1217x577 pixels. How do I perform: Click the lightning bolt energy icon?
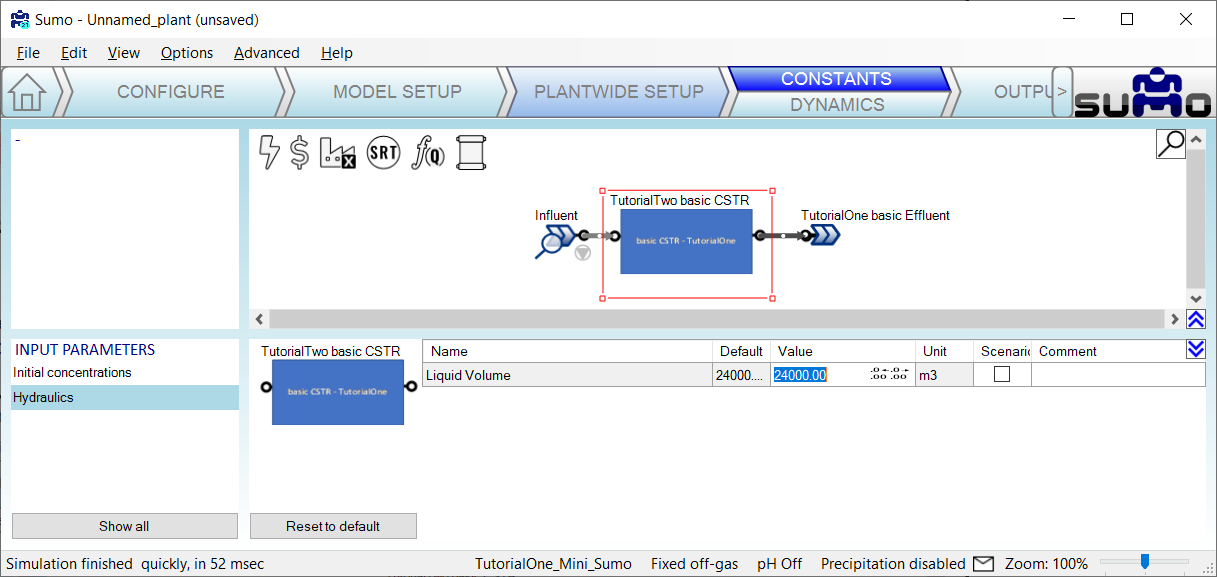tap(269, 152)
